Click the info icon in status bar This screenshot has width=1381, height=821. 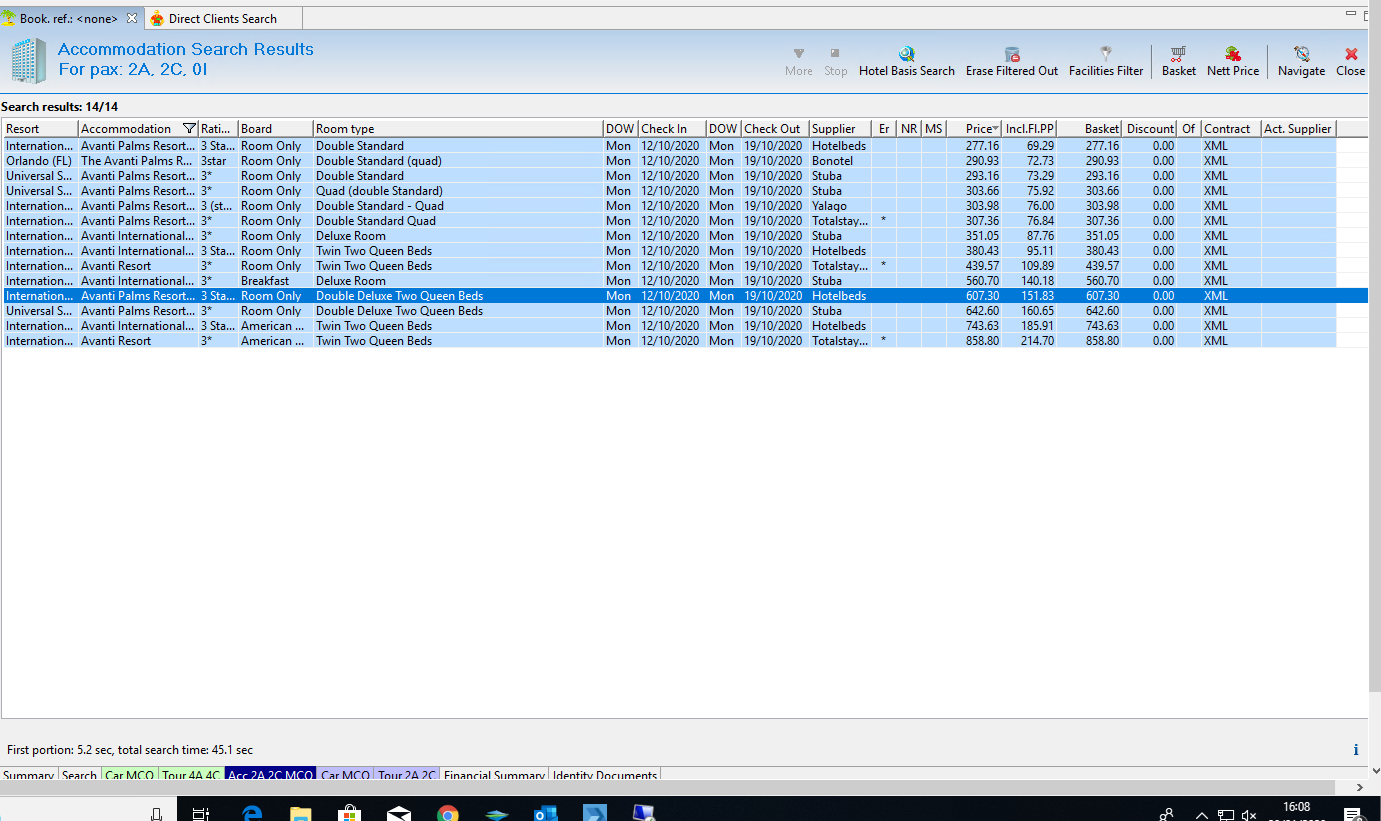click(x=1355, y=750)
